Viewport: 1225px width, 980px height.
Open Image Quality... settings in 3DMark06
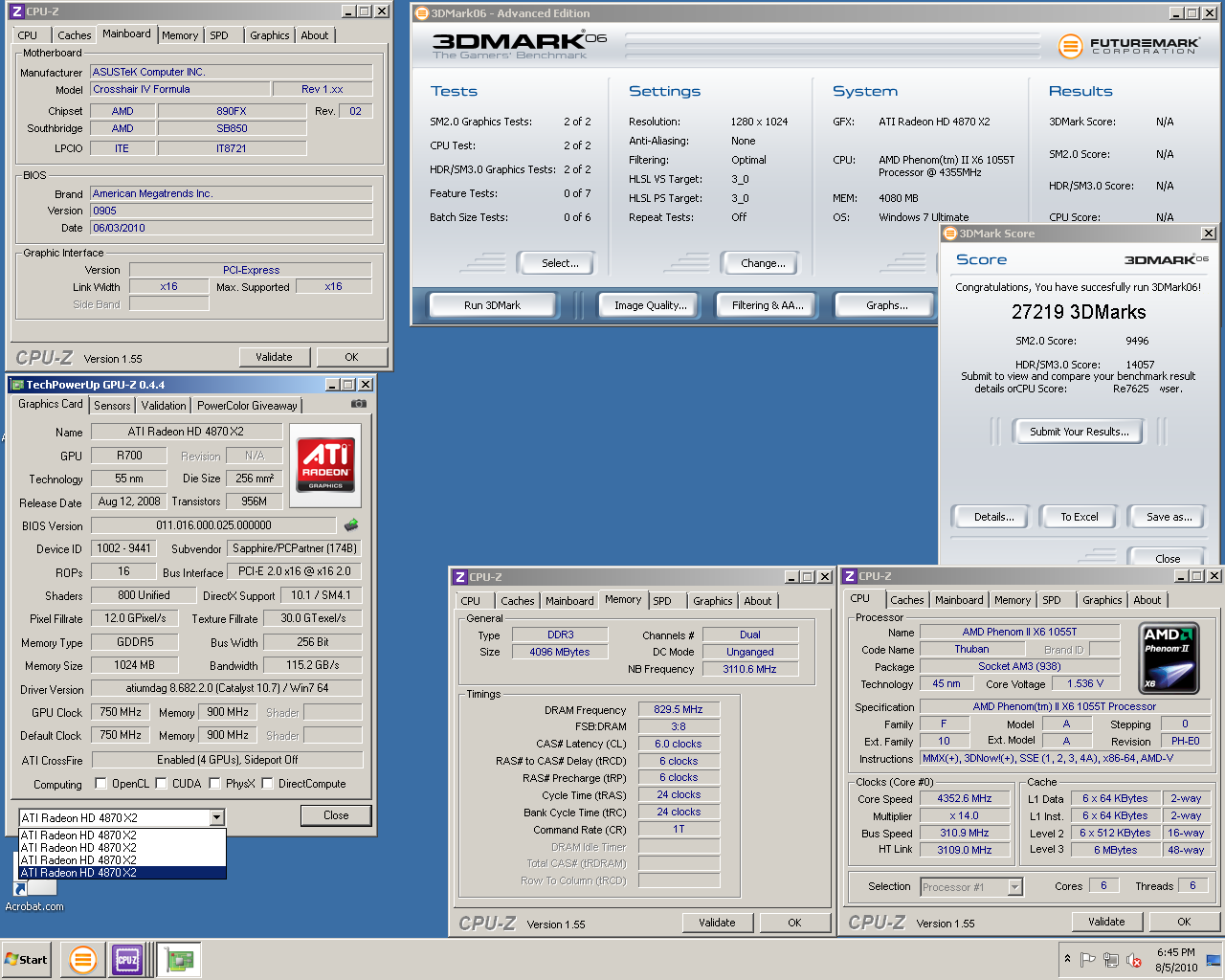coord(651,305)
